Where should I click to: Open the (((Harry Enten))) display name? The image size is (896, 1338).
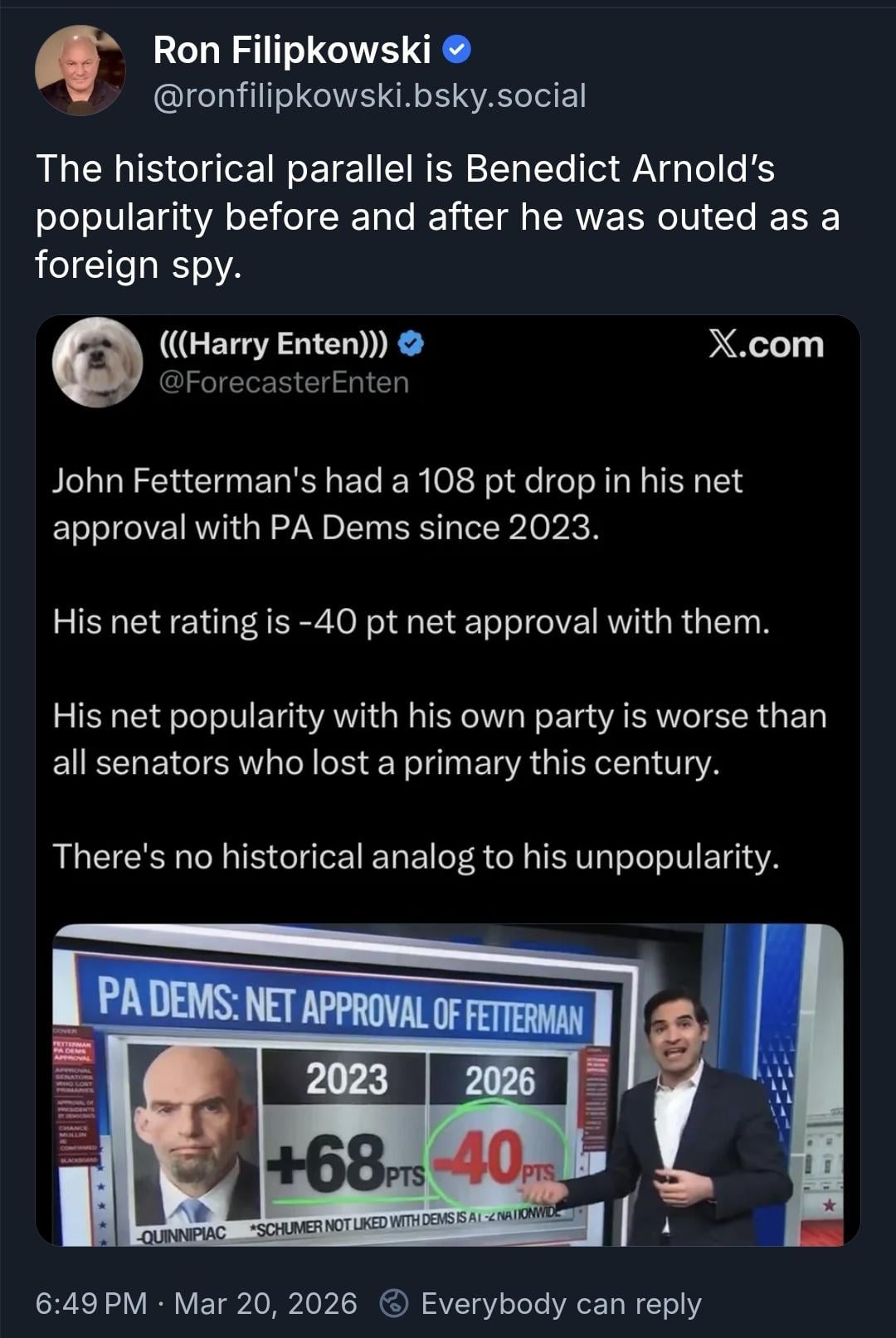coord(272,344)
